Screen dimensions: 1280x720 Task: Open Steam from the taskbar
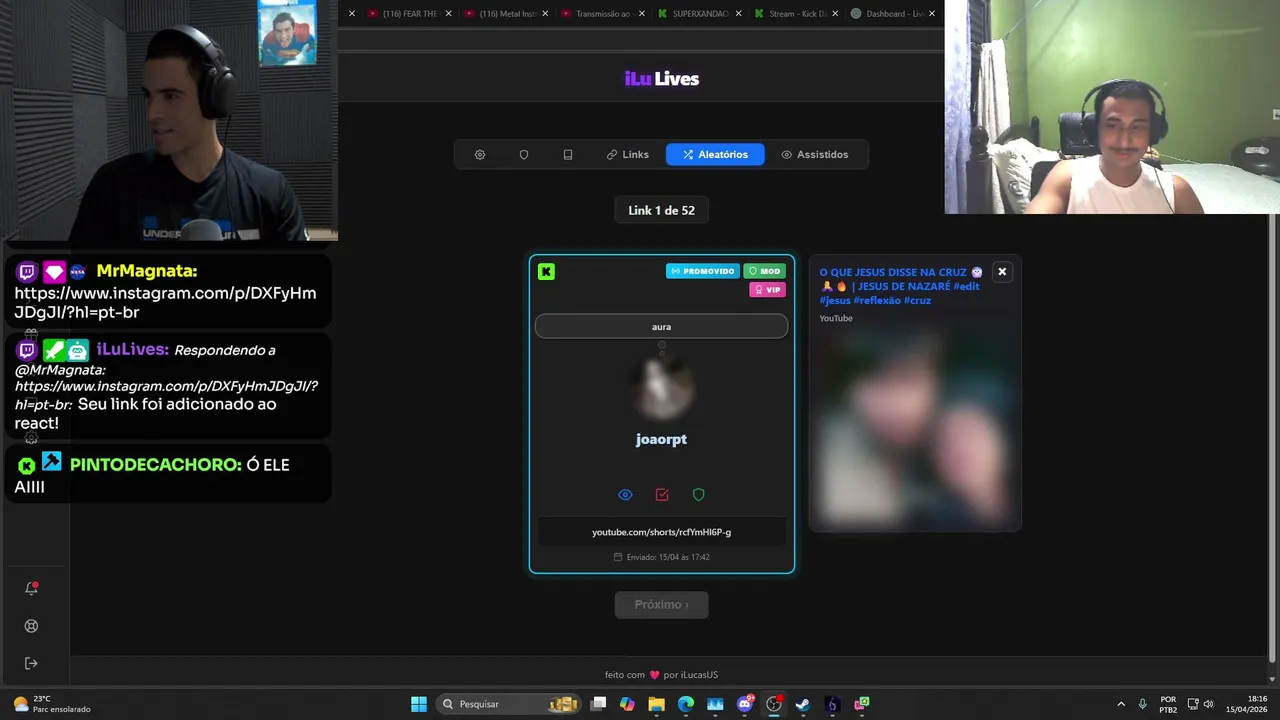pos(803,704)
